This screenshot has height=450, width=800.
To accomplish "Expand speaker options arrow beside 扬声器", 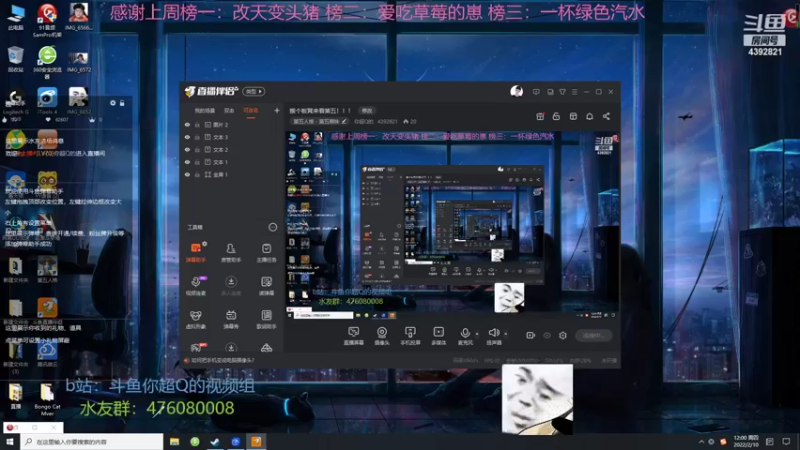I will [x=506, y=334].
